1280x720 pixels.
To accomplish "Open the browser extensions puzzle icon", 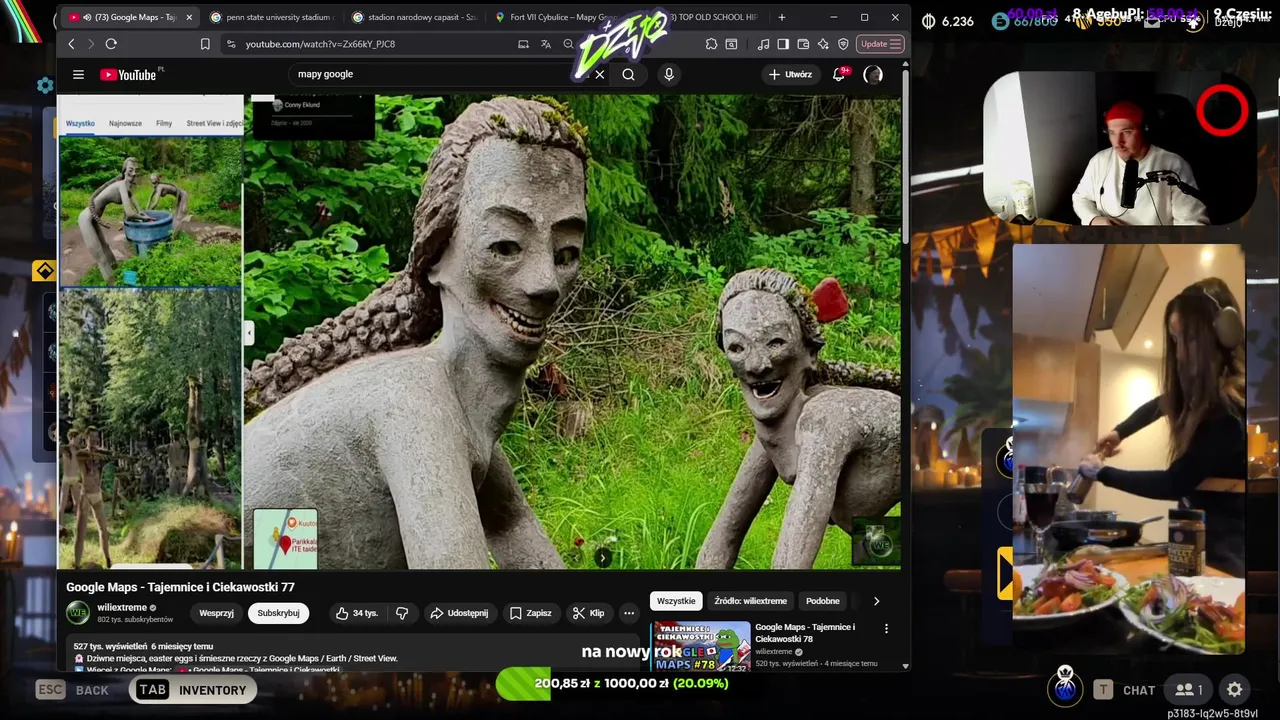I will tap(711, 44).
